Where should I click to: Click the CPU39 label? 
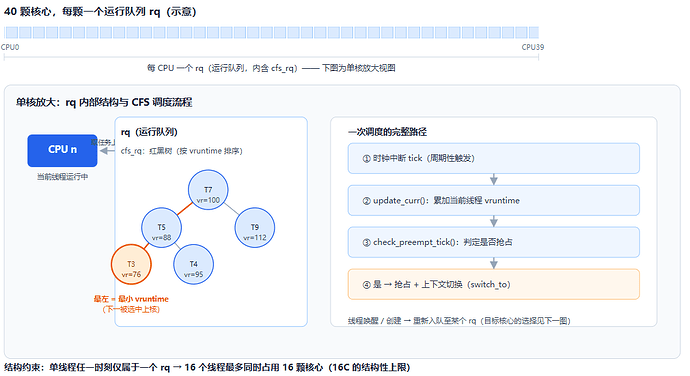click(x=533, y=47)
